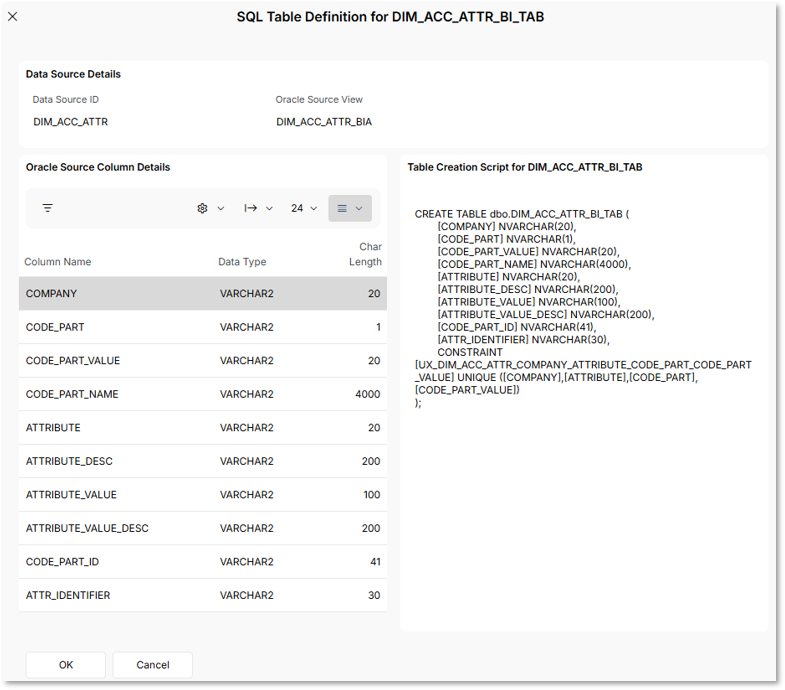Image resolution: width=785 pixels, height=690 pixels.
Task: Click the Data Source ID value DIM_ACC_ATTR
Action: [71, 122]
